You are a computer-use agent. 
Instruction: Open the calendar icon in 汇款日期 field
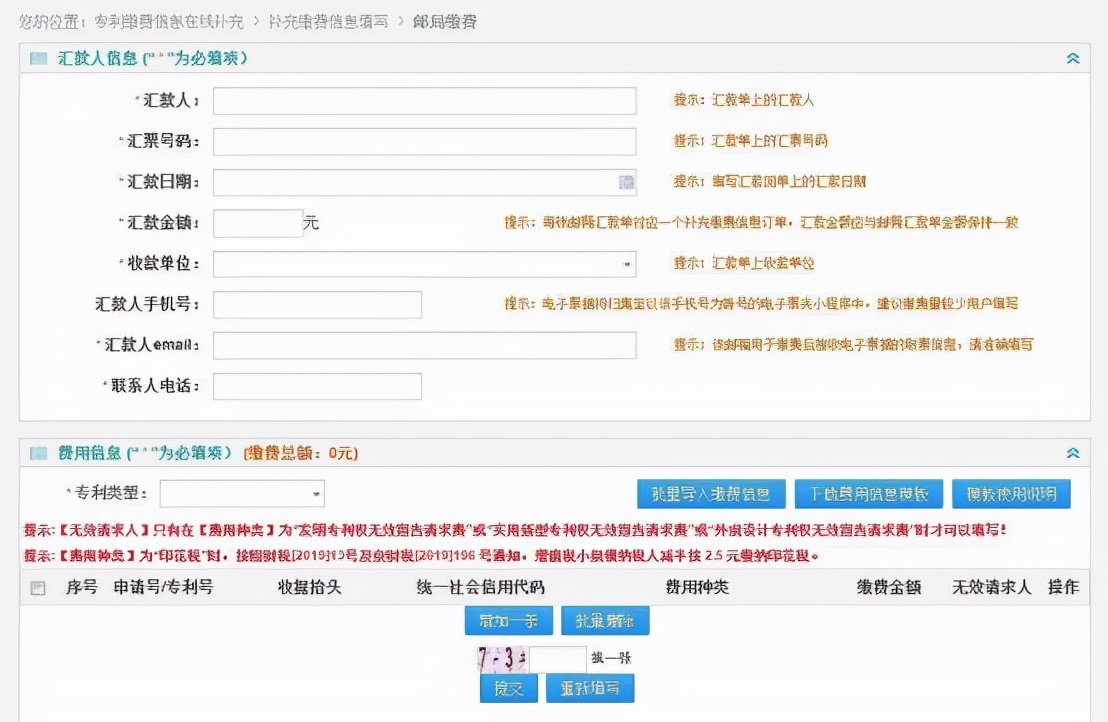click(x=626, y=182)
